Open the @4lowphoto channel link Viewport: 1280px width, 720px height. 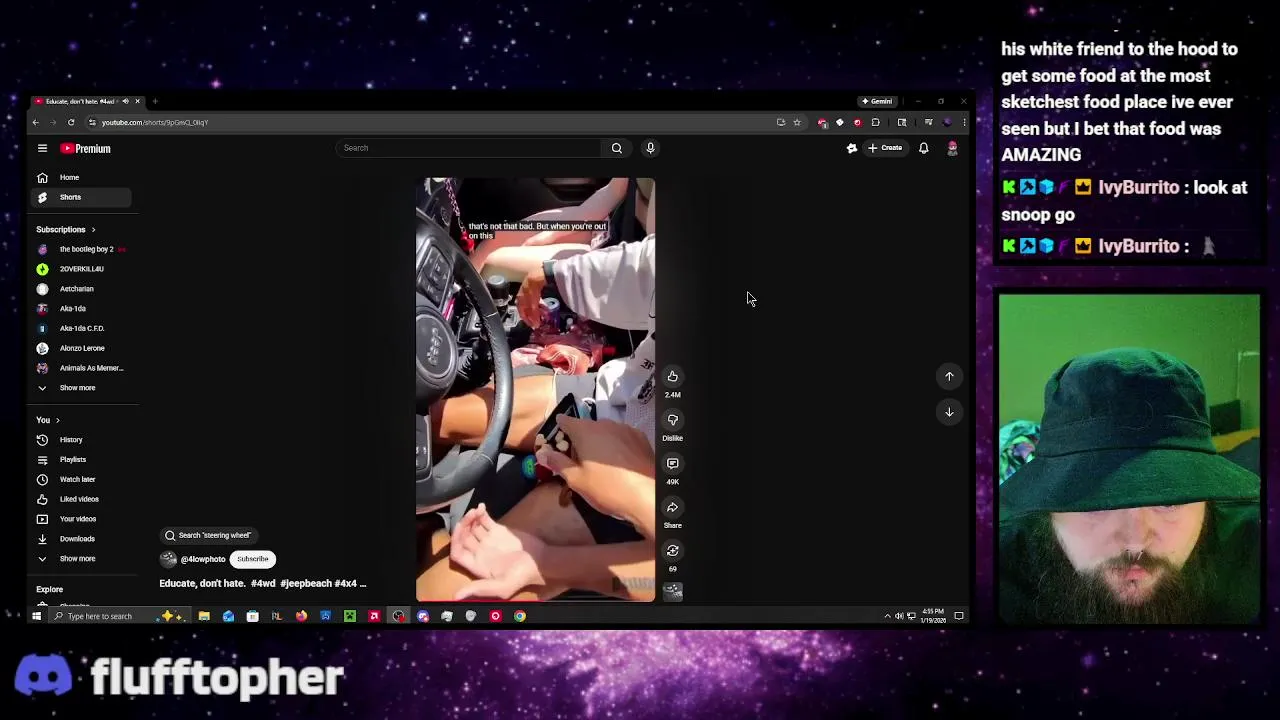202,559
